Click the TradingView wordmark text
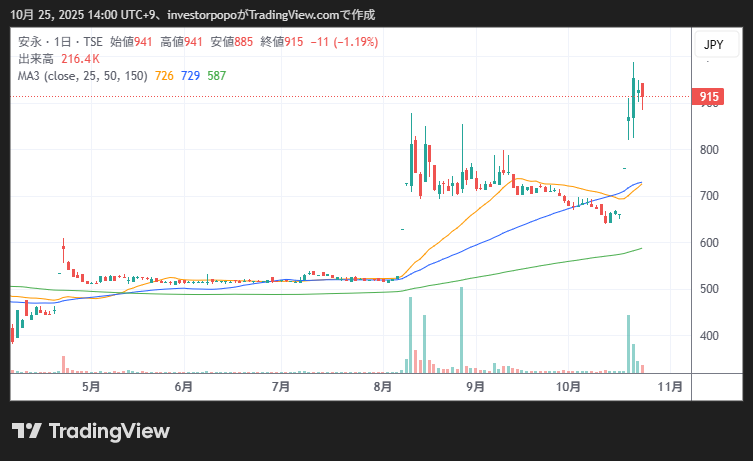The image size is (753, 461). pyautogui.click(x=109, y=431)
